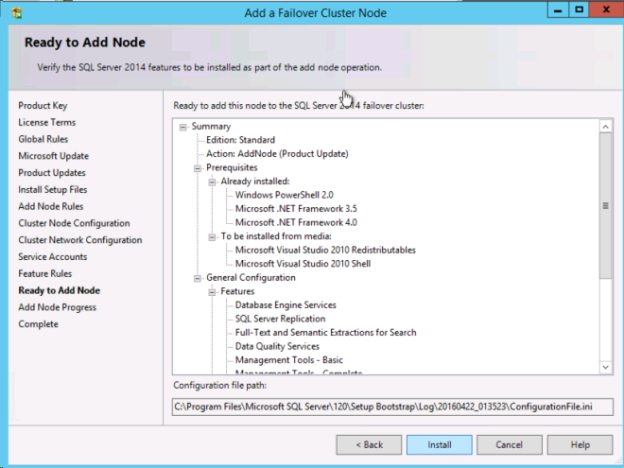Cancel the add node wizard
This screenshot has width=624, height=468.
click(x=509, y=445)
